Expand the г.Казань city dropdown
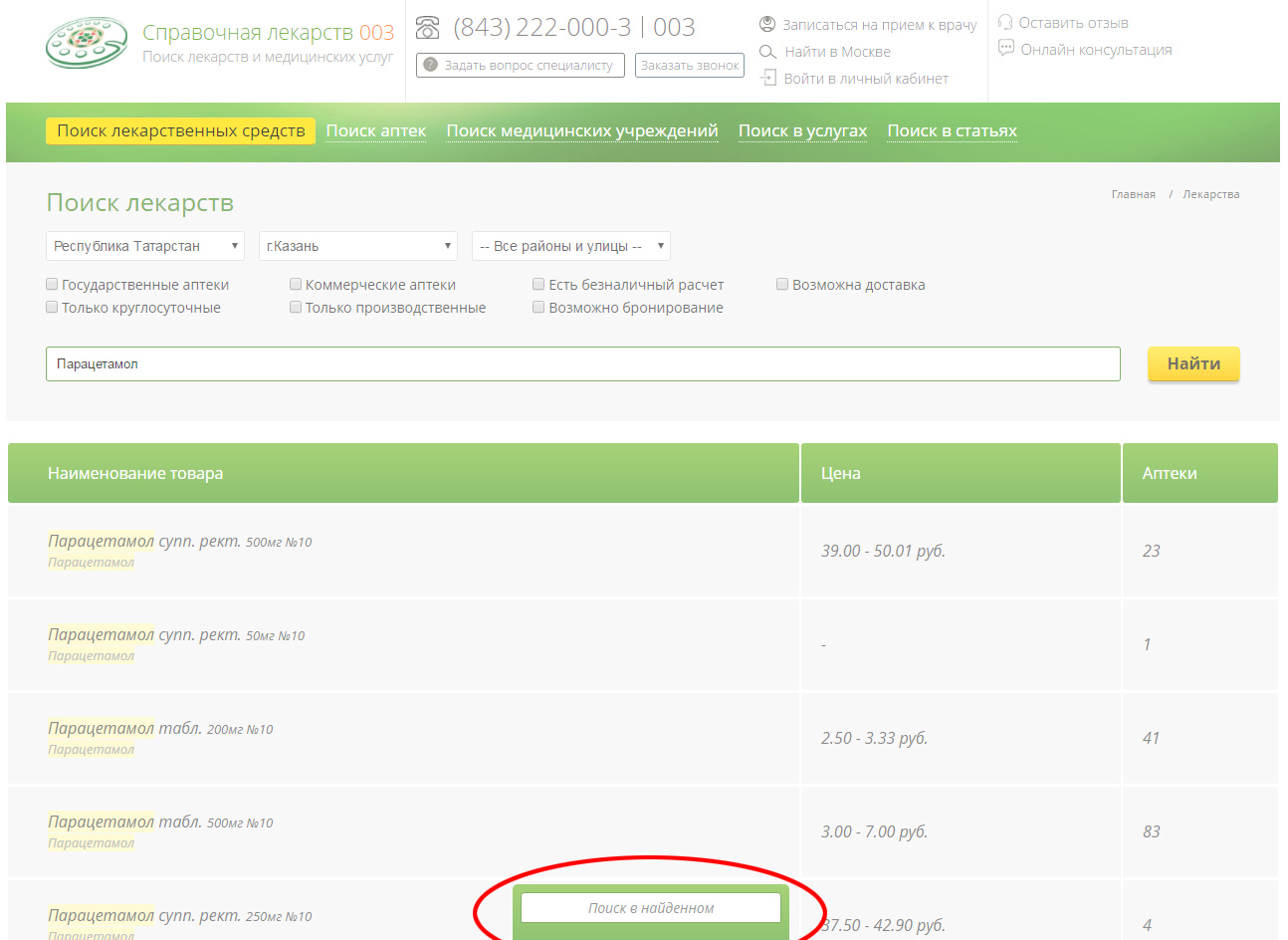This screenshot has height=940, width=1288. [357, 246]
